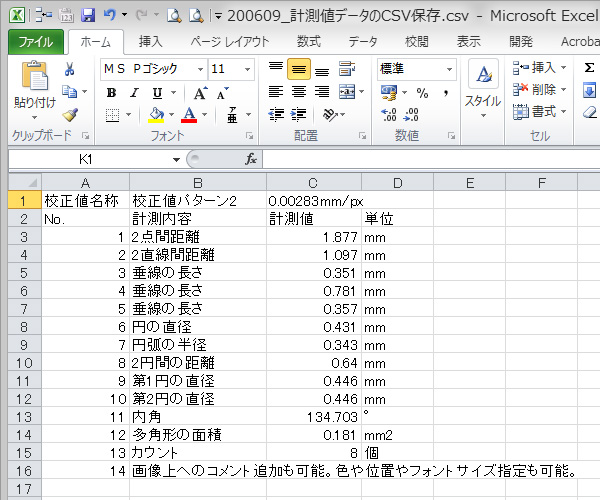The width and height of the screenshot is (600, 500).
Task: Open the font name dropdown
Action: tap(200, 69)
